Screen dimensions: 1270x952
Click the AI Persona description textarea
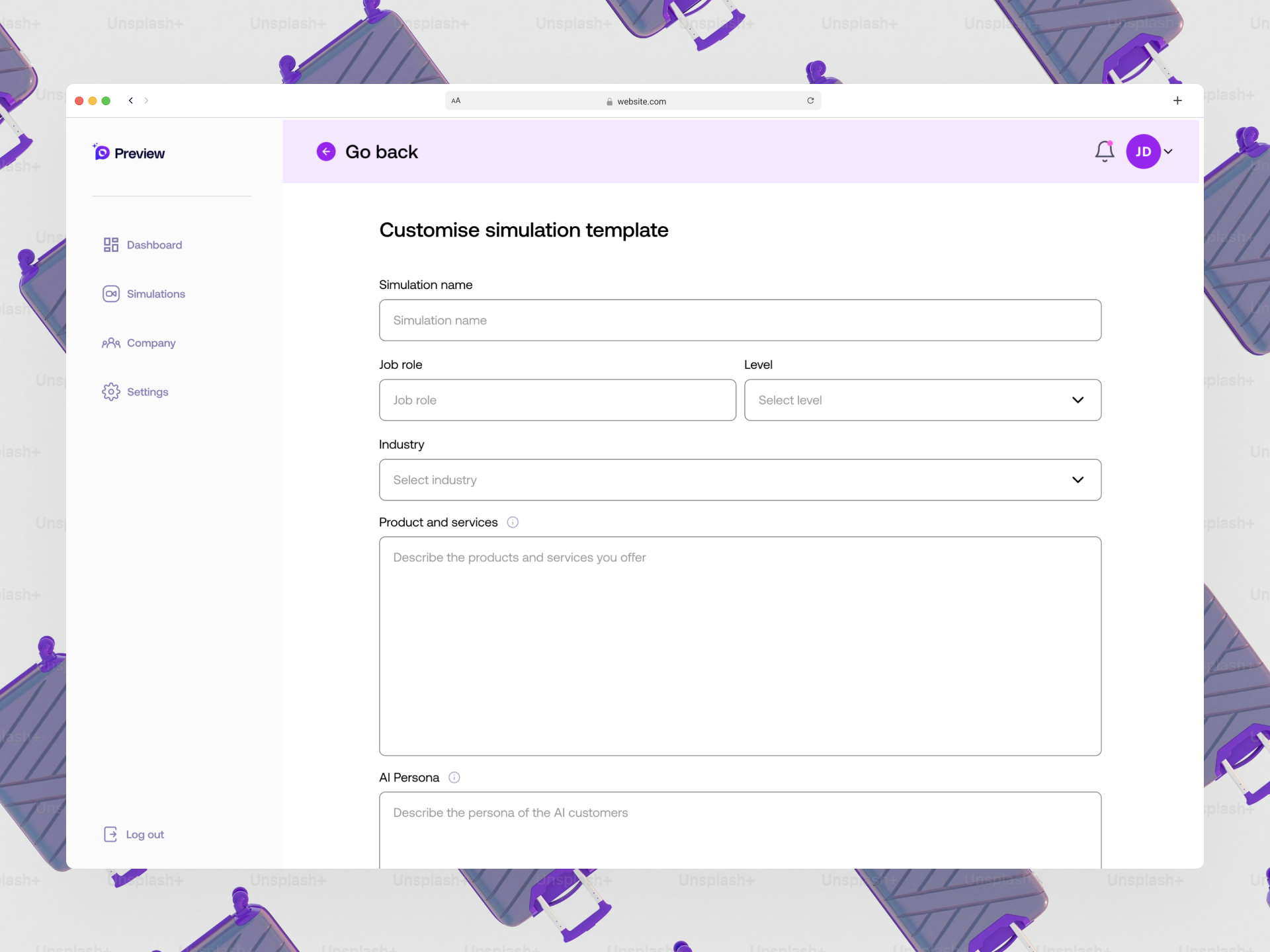click(x=740, y=830)
